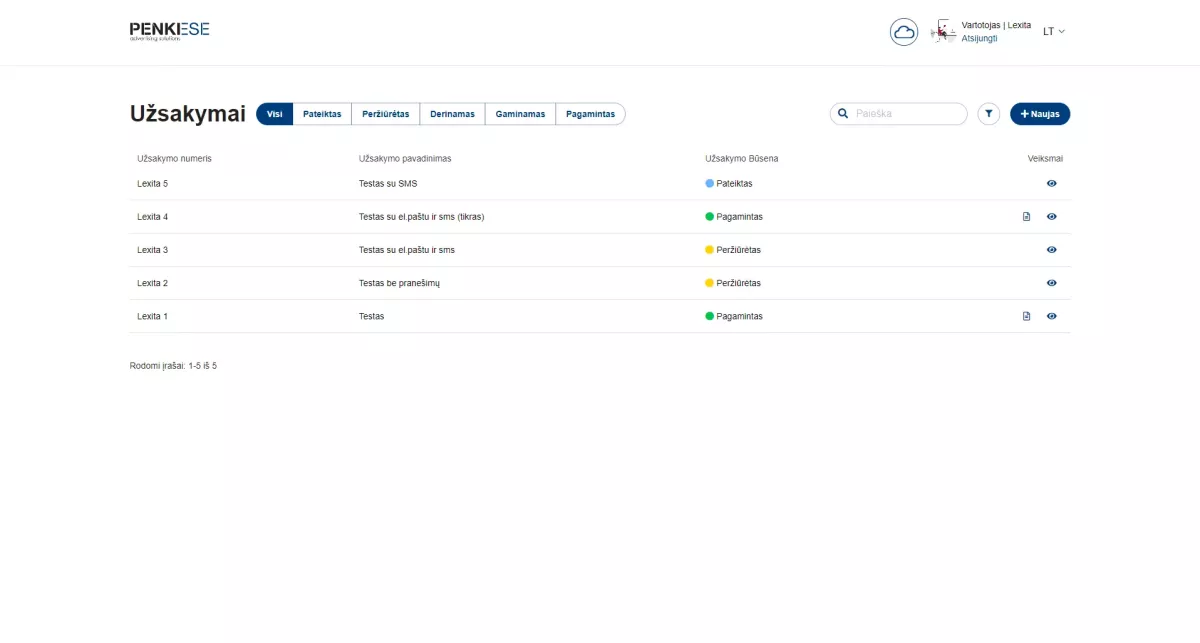Click the cloud icon in header
1200x643 pixels.
(x=904, y=32)
